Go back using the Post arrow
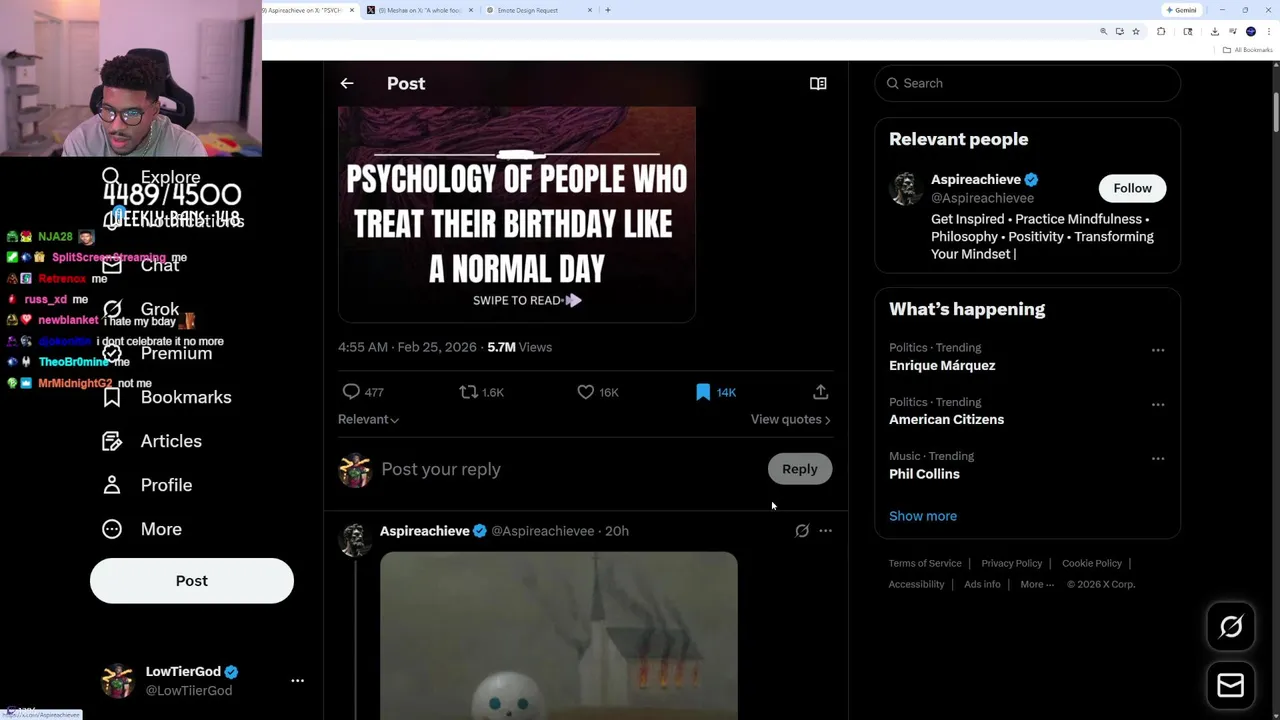This screenshot has width=1280, height=720. (x=347, y=84)
